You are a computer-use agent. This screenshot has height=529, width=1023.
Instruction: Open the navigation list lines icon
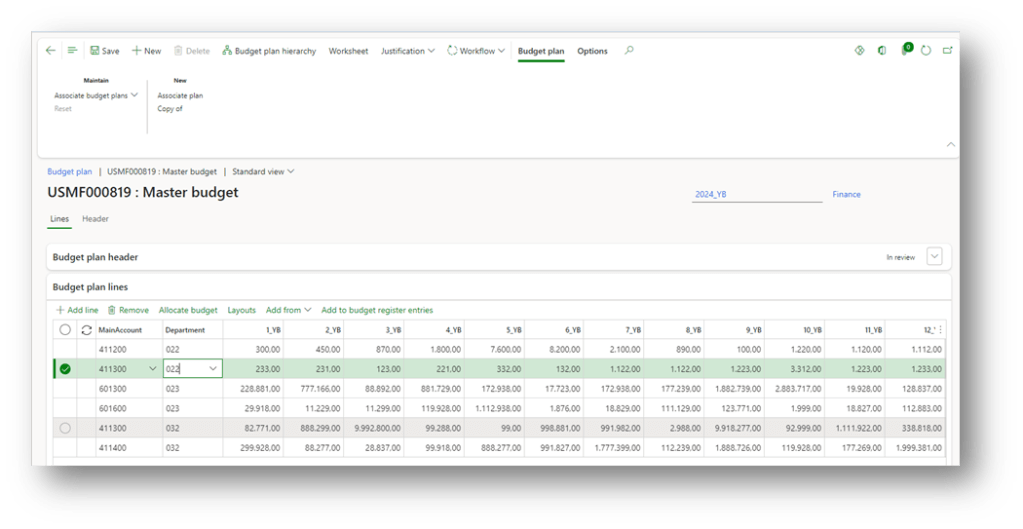click(72, 51)
